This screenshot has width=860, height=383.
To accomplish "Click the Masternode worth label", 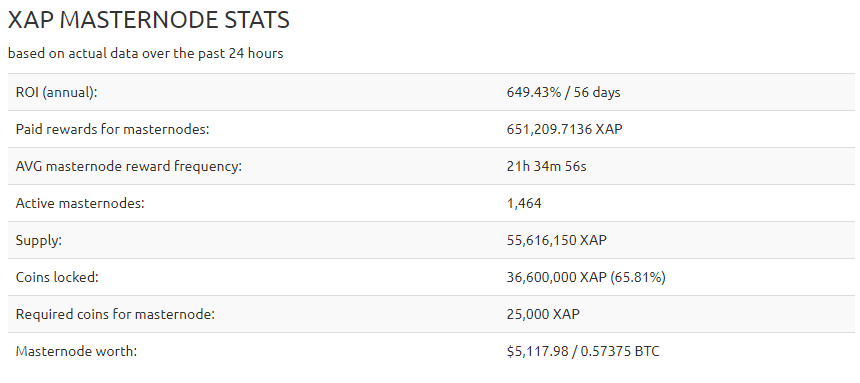I will pyautogui.click(x=76, y=351).
